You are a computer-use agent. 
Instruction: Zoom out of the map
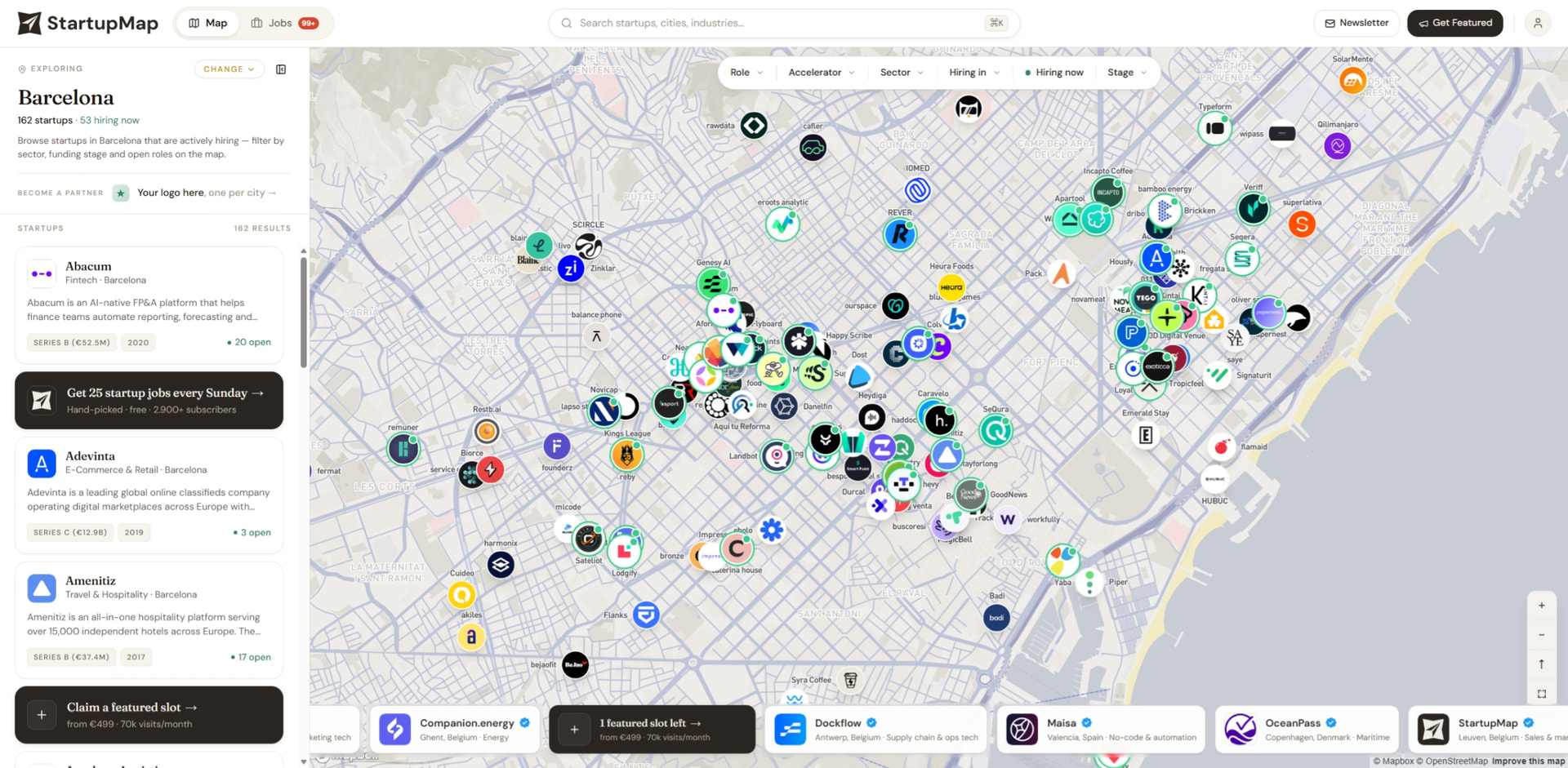coord(1541,635)
